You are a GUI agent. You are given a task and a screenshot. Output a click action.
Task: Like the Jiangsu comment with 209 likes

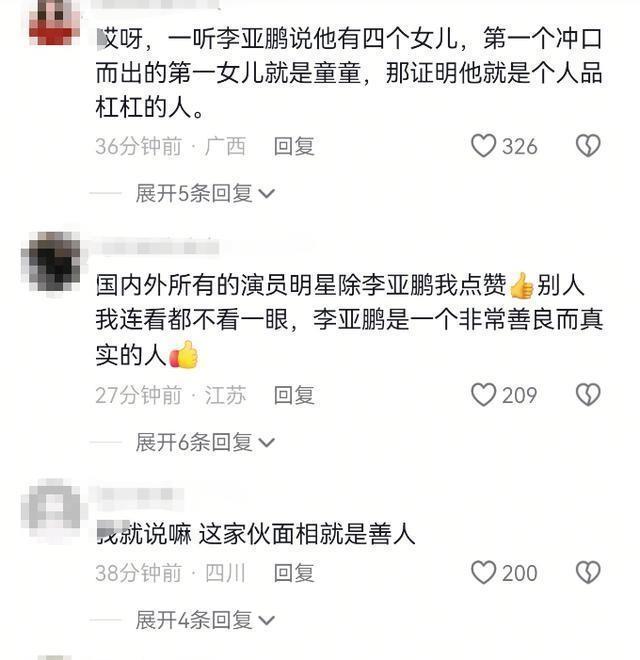coord(483,394)
